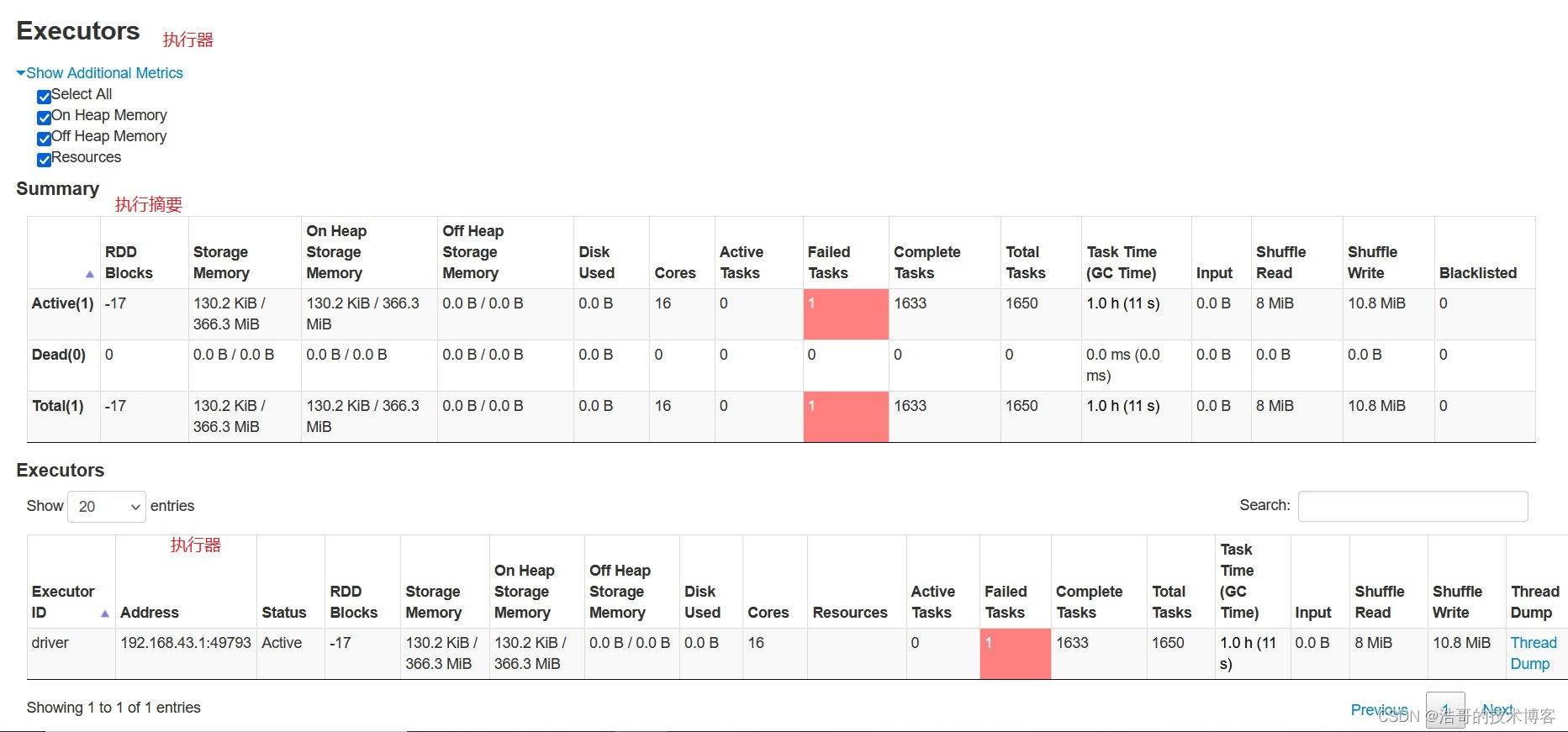
Task: Select the Total(1) row label
Action: pos(58,406)
